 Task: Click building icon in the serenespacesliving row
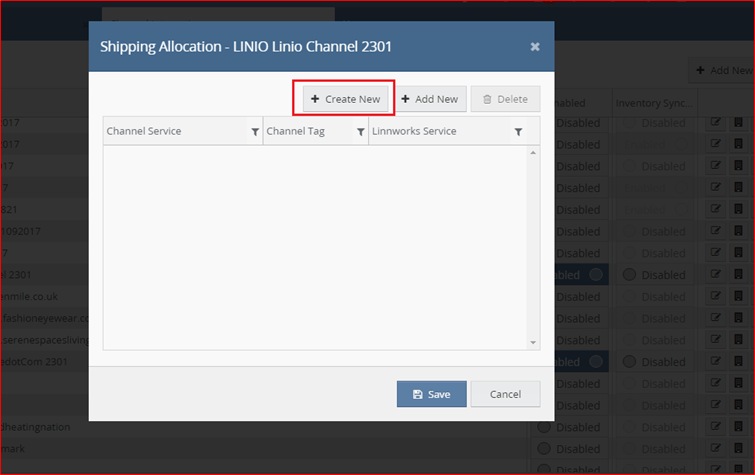click(x=738, y=340)
